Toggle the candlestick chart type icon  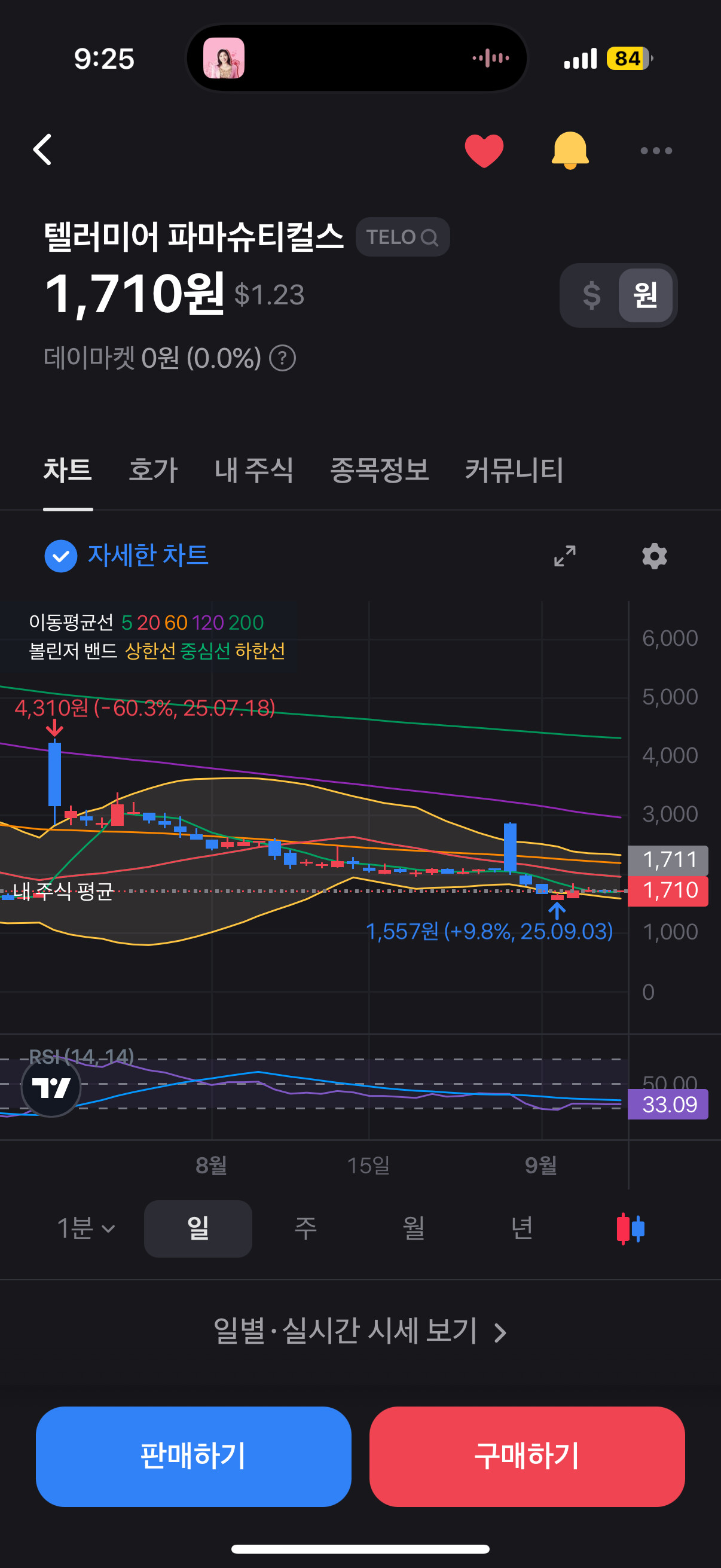(630, 1228)
